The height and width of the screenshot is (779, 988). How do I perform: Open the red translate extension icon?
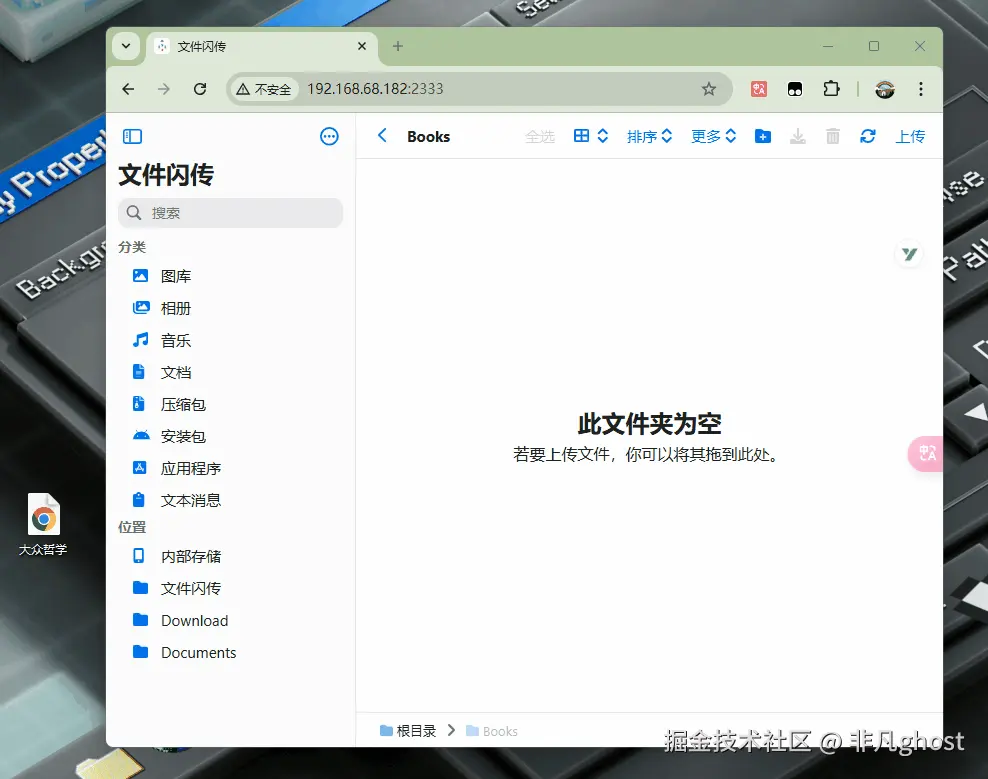point(759,89)
